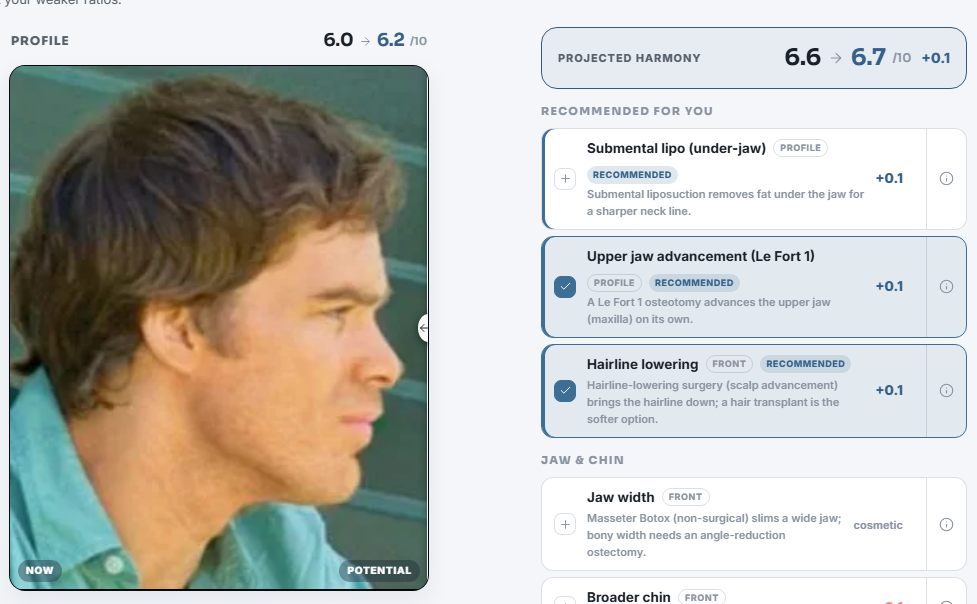This screenshot has width=977, height=604.
Task: Click the PROFILE tag on Submental lipo
Action: pos(800,148)
